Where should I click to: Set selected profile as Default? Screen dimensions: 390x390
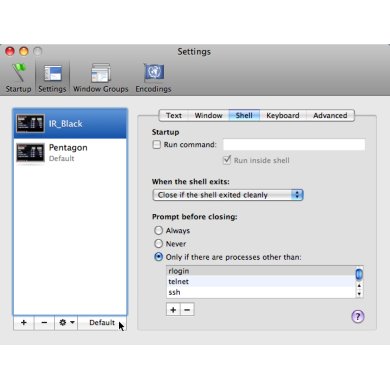102,323
